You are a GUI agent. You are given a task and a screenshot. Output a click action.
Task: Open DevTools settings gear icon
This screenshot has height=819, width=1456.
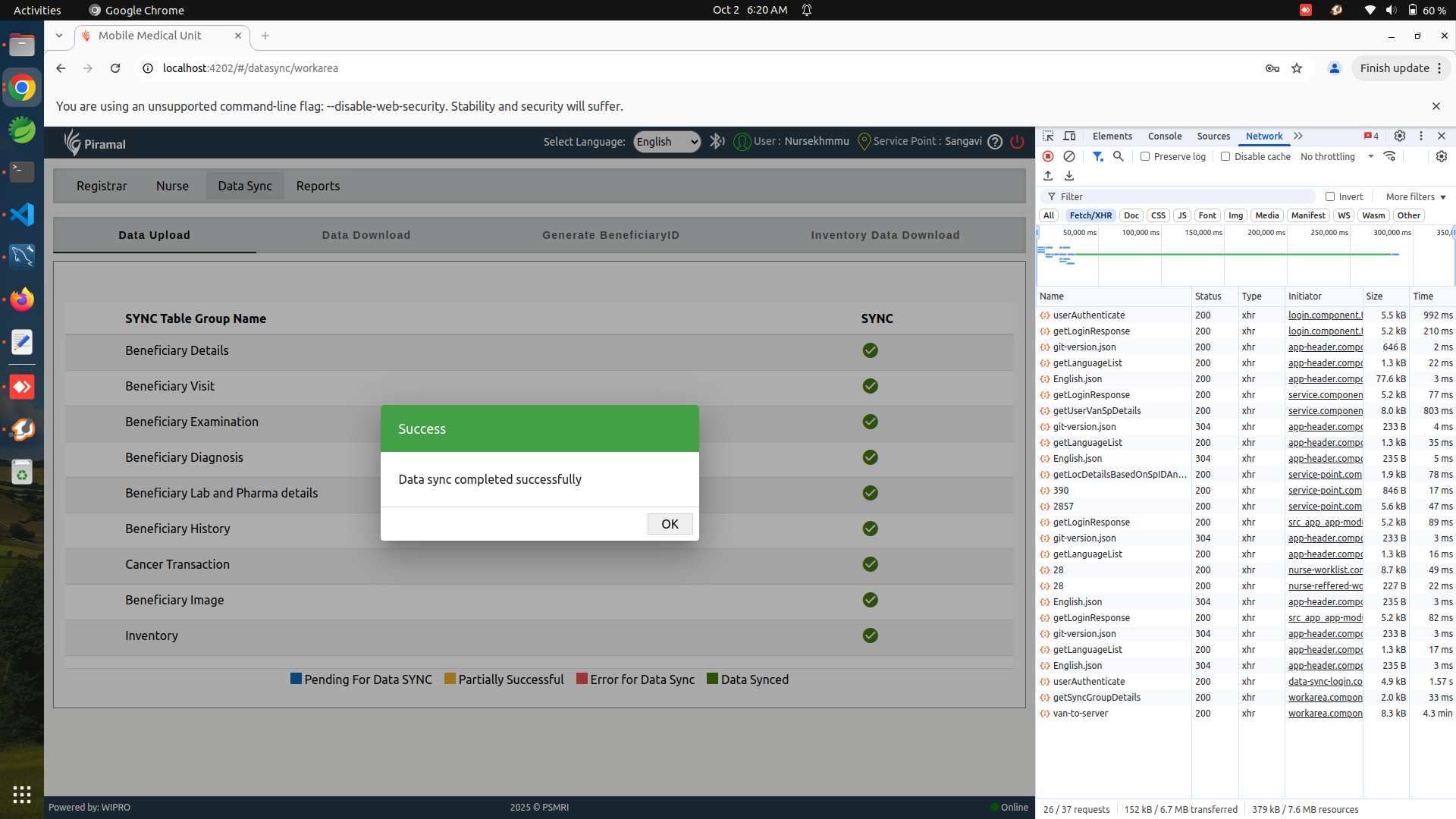tap(1400, 136)
